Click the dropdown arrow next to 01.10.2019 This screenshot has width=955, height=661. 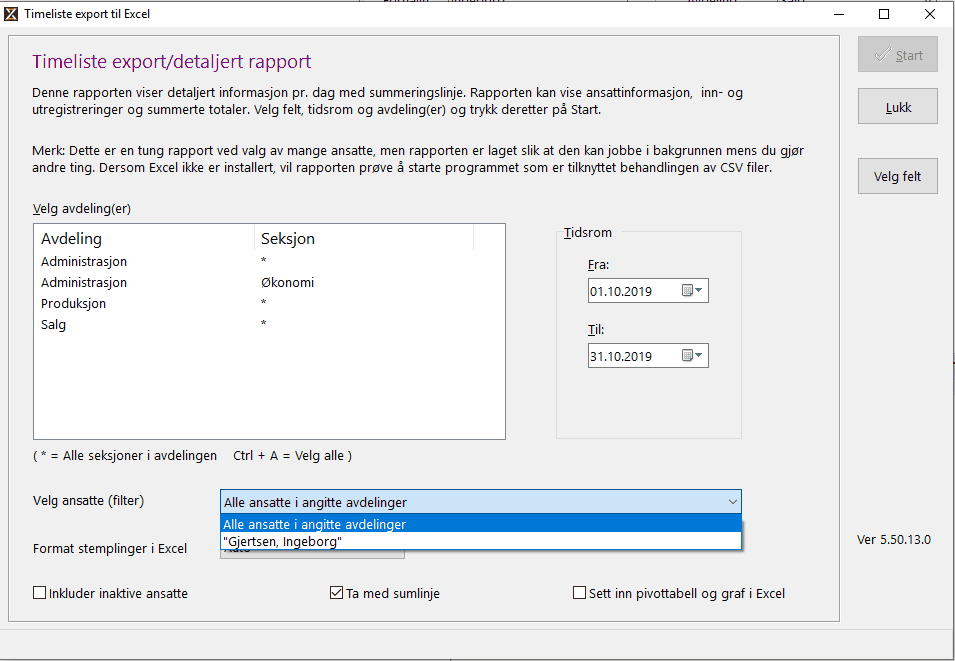(697, 290)
